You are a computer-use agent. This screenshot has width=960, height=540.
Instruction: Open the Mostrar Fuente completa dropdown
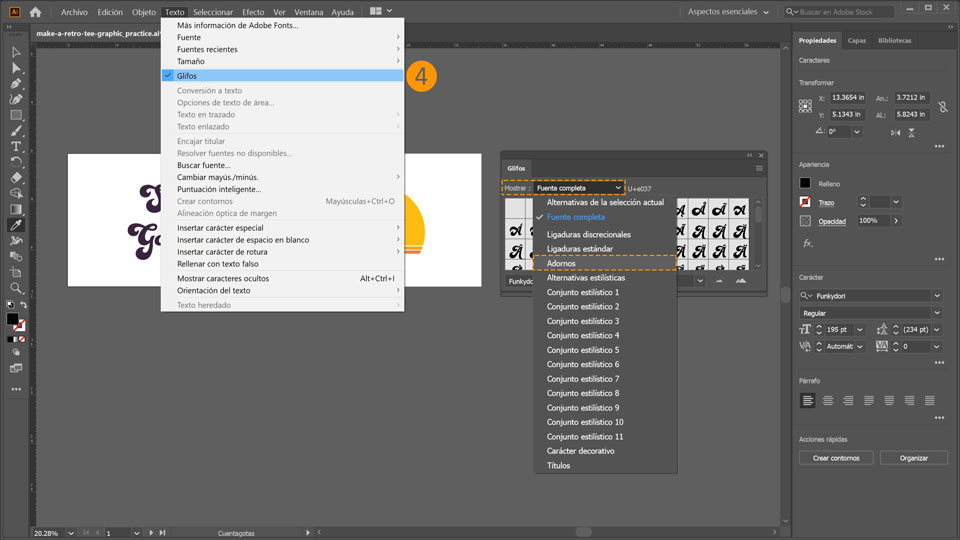click(579, 188)
